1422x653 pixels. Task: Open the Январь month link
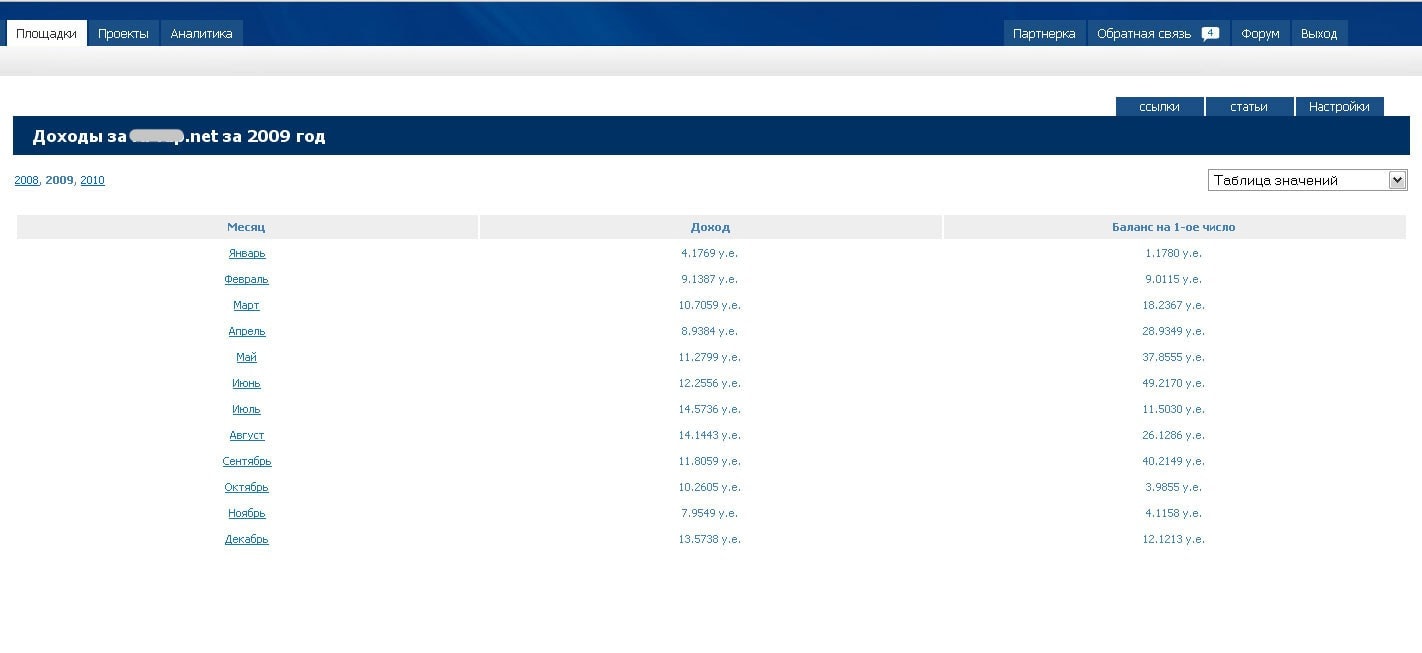coord(247,253)
